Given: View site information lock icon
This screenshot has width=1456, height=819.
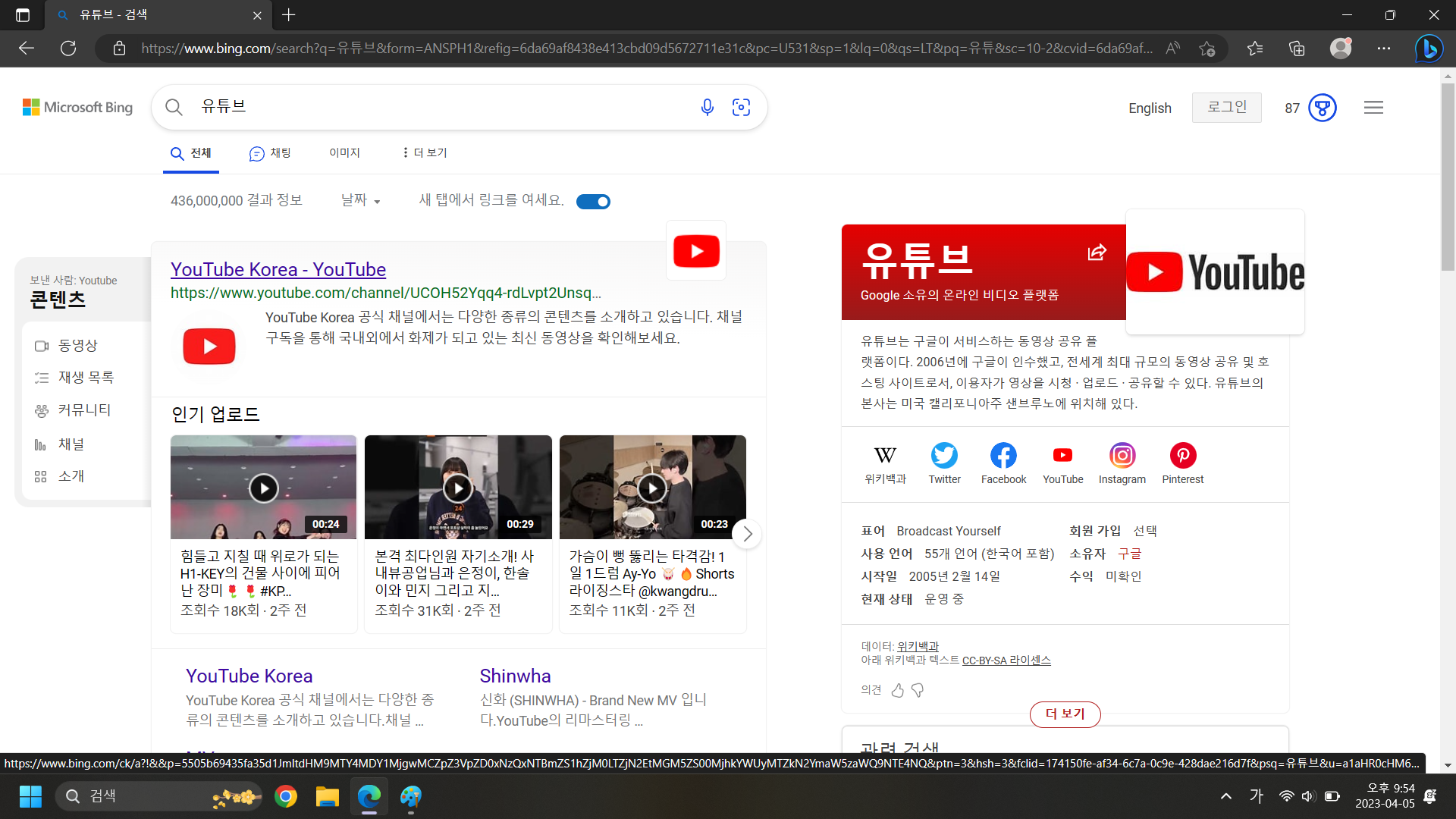Looking at the screenshot, I should tap(119, 49).
